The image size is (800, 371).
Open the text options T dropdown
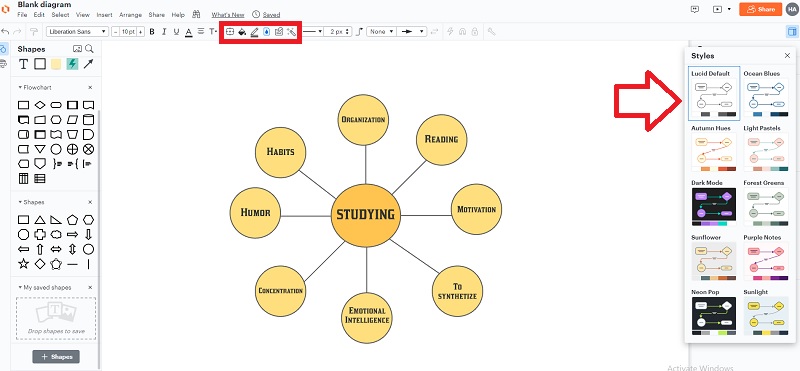pos(213,32)
